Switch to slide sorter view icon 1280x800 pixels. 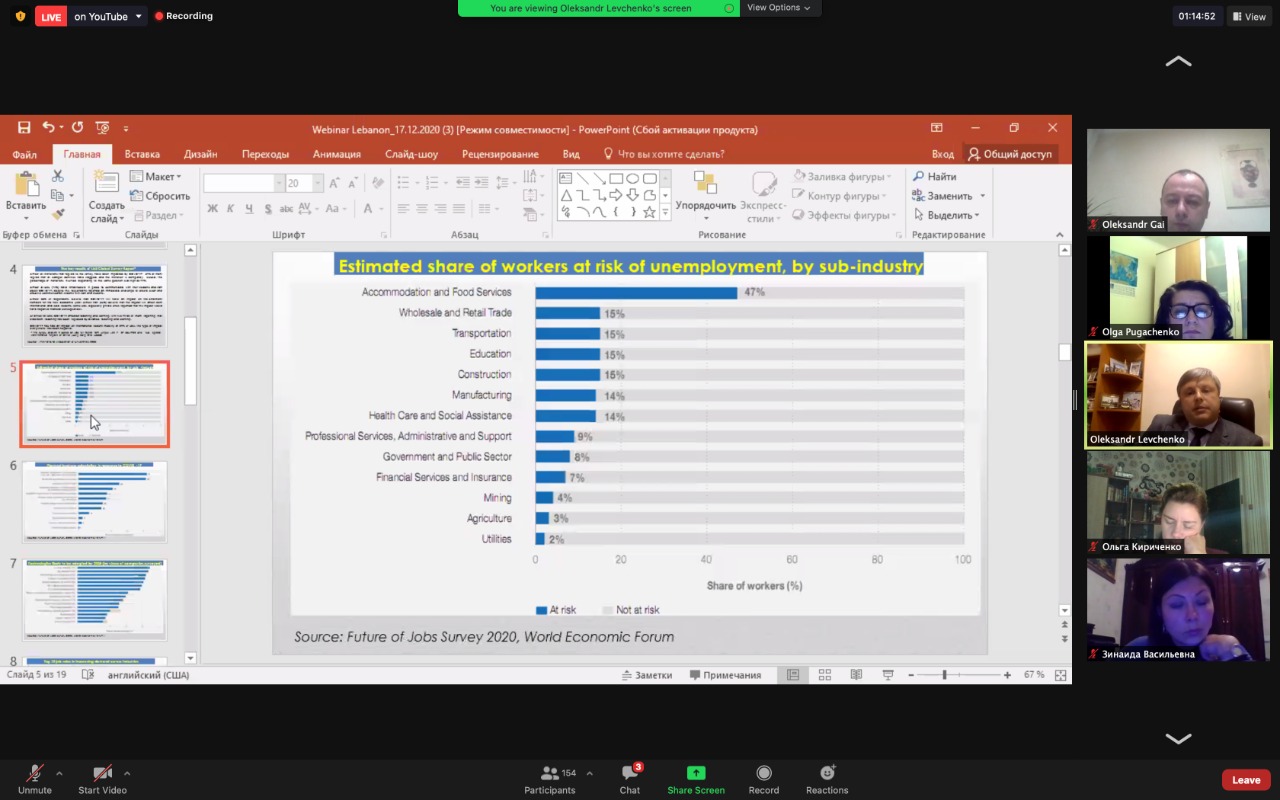tap(825, 675)
